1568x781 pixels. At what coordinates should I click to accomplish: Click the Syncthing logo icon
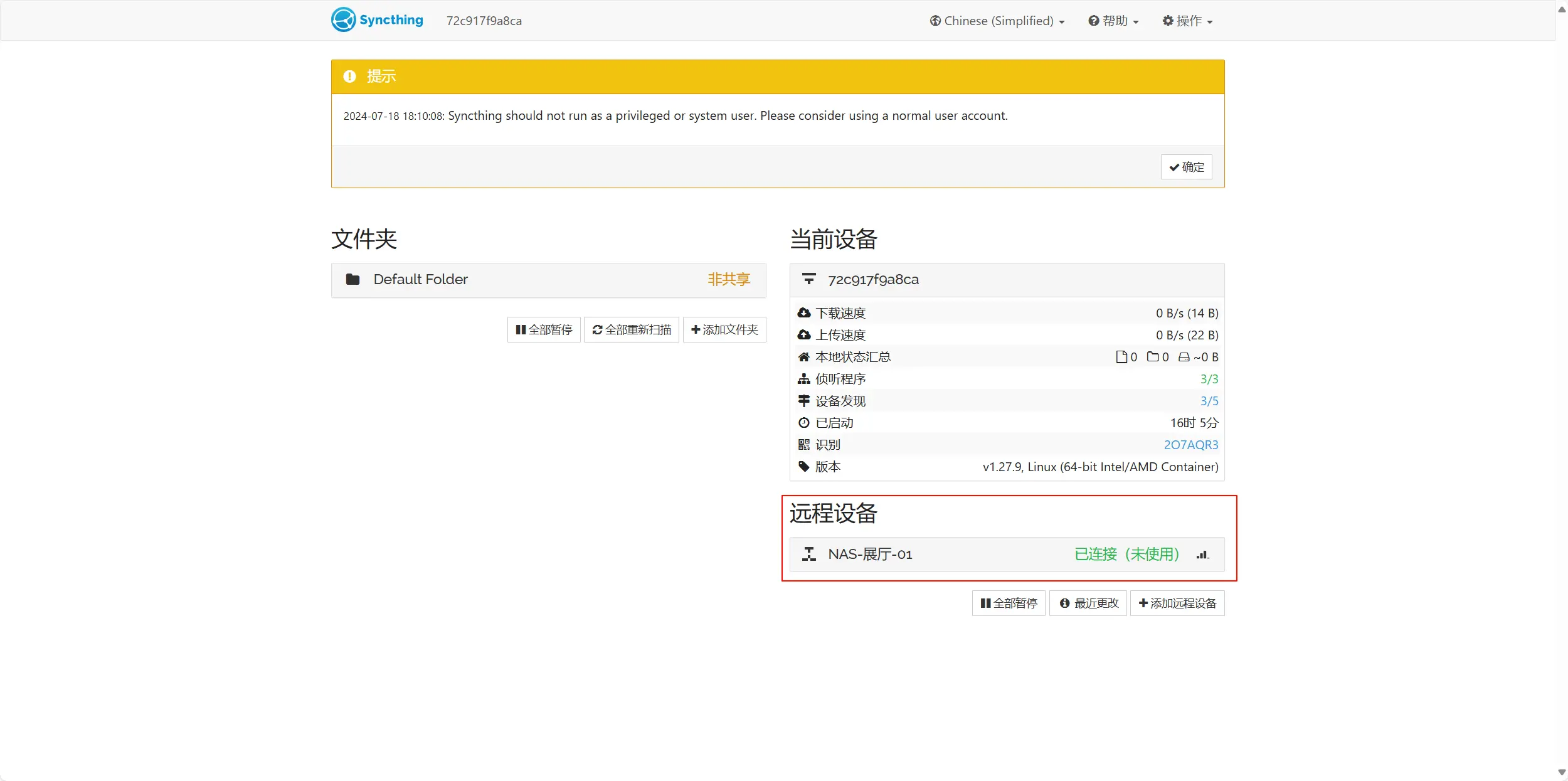click(343, 20)
